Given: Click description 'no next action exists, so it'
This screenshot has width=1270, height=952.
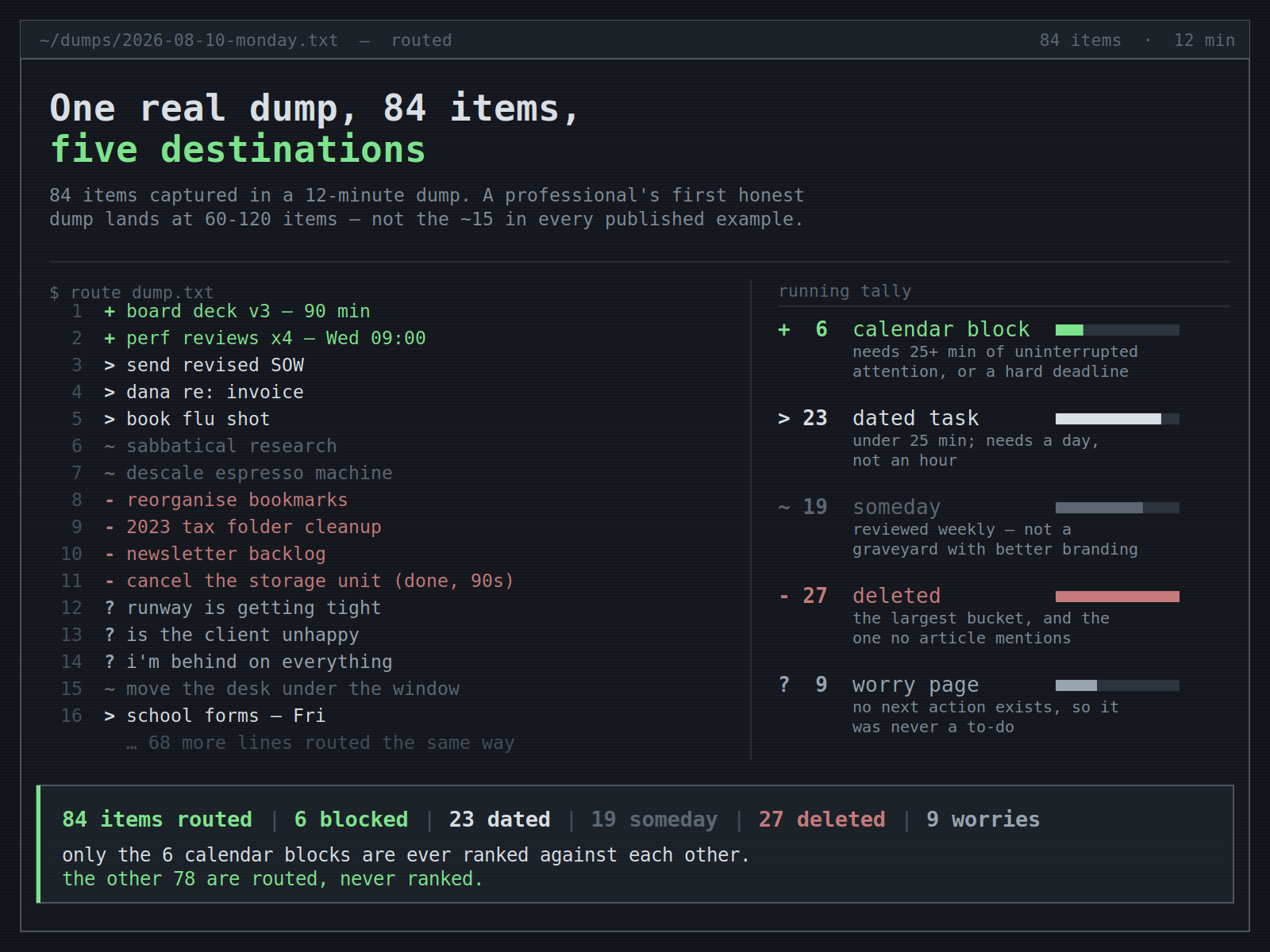Looking at the screenshot, I should click(x=986, y=707).
